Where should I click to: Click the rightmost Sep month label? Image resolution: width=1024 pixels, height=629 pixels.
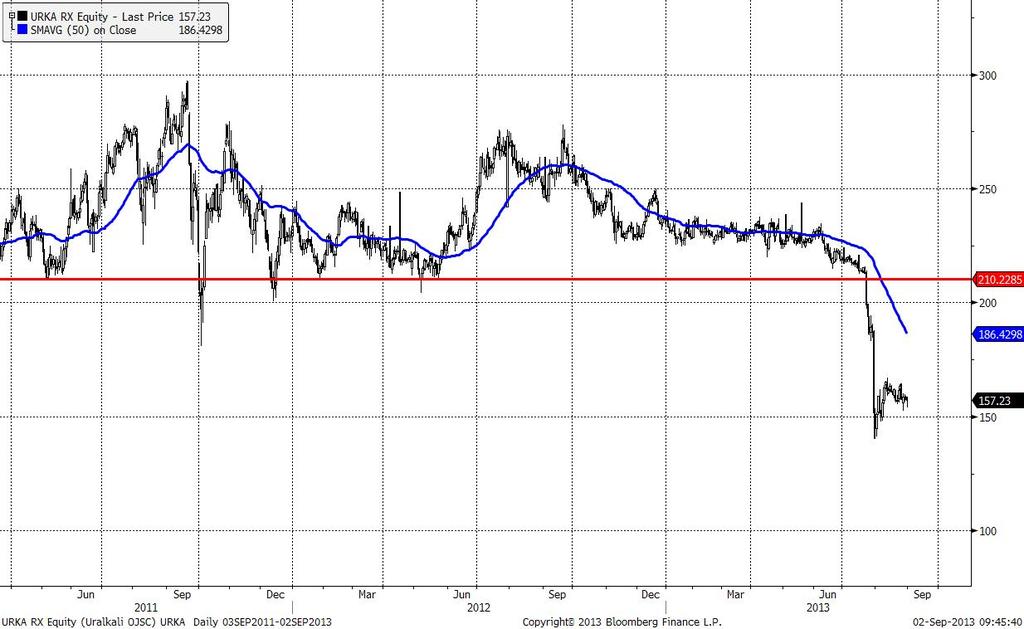tap(922, 594)
